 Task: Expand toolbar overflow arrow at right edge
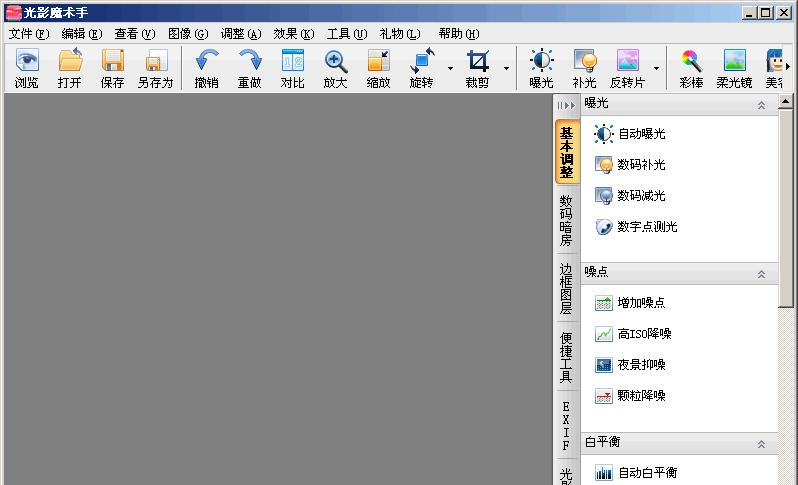coord(788,66)
